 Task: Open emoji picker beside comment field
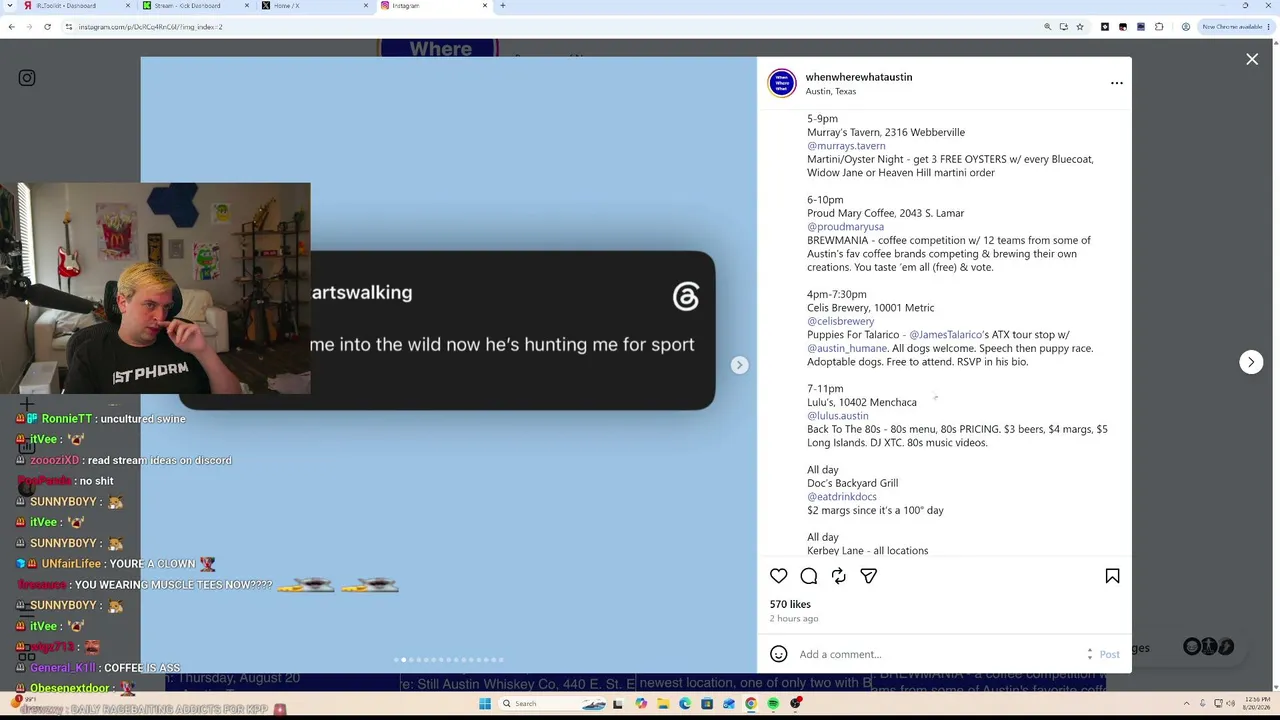point(779,654)
